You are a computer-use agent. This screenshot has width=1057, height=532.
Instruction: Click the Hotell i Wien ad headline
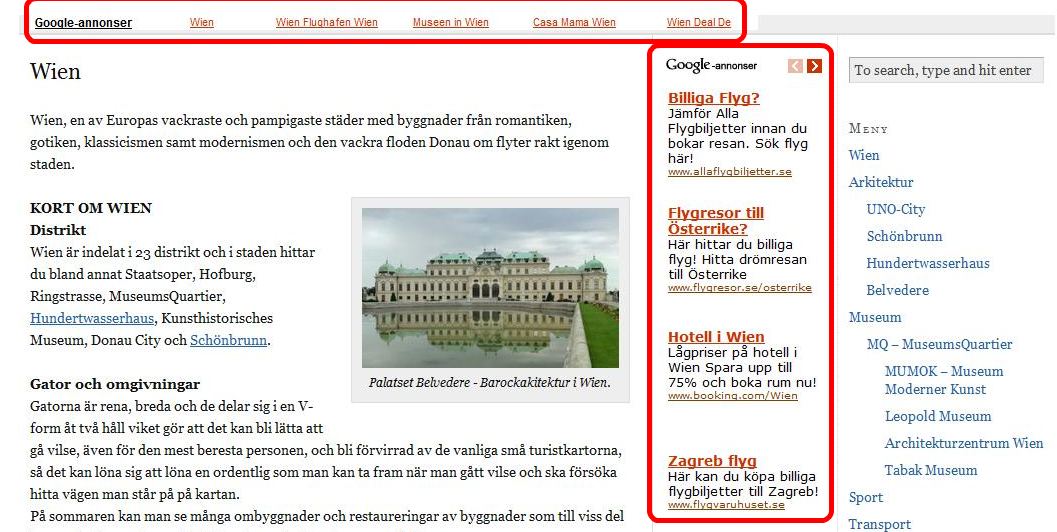(716, 336)
